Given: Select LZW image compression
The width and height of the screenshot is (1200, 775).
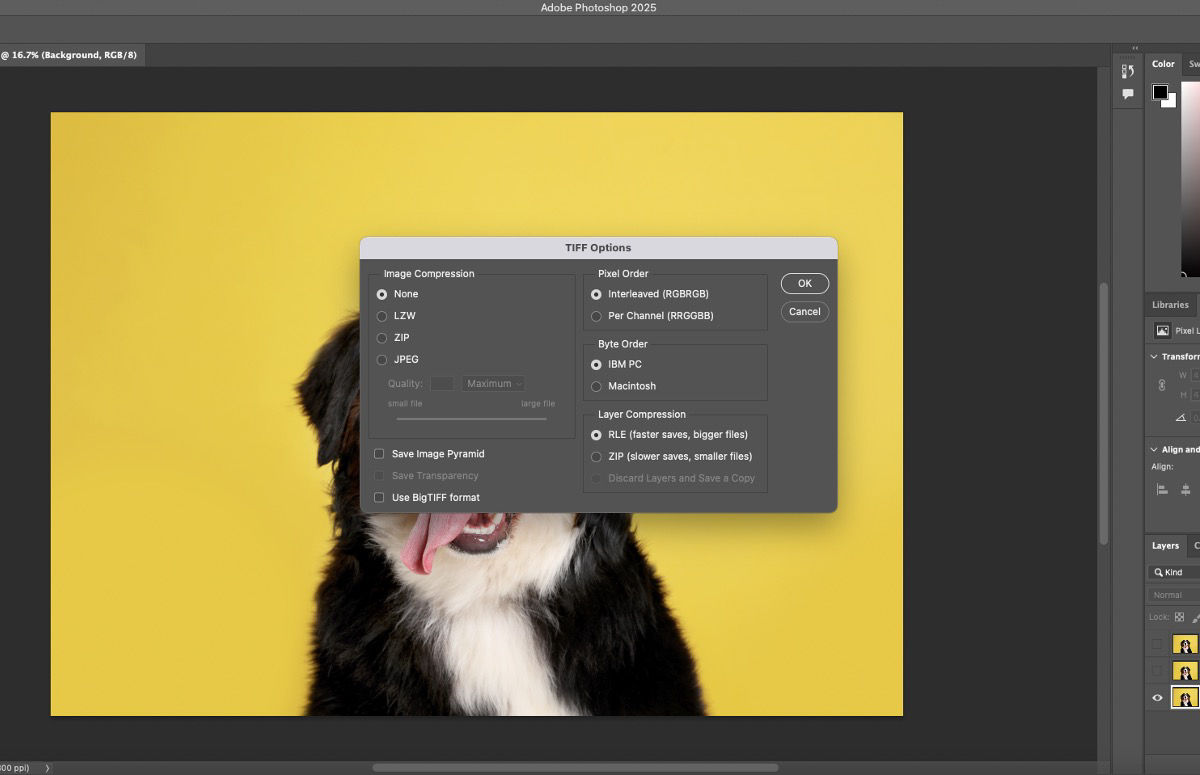Looking at the screenshot, I should (382, 315).
